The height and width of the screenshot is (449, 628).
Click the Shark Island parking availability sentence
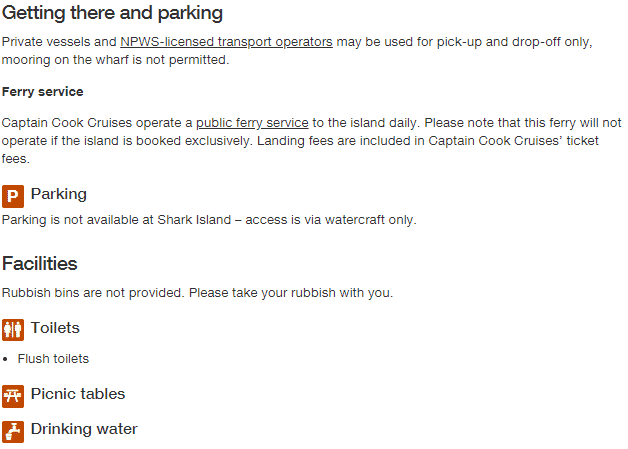click(x=209, y=220)
